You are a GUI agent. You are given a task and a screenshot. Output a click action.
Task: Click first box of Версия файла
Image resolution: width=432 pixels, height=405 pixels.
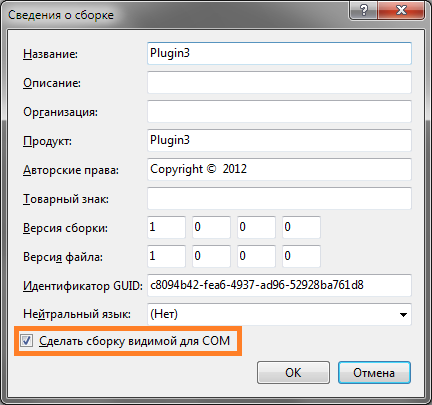(166, 256)
